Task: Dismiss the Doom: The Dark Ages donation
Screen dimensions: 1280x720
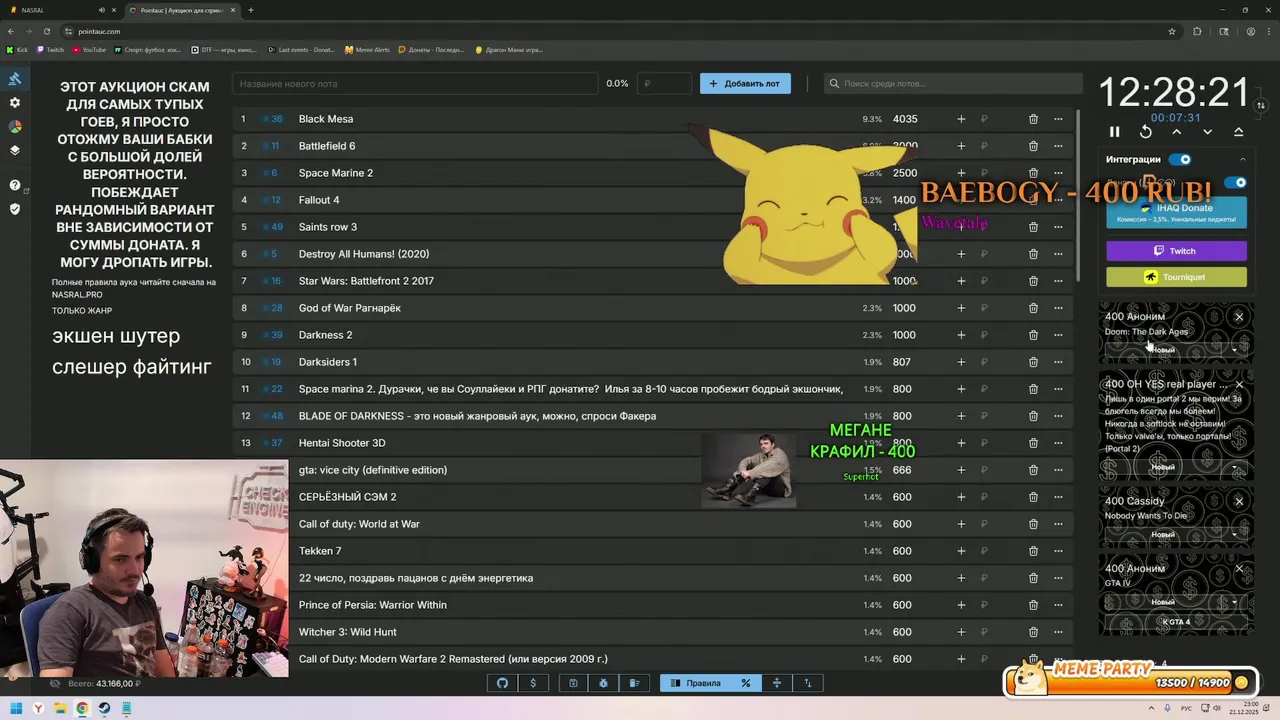Action: [x=1239, y=317]
